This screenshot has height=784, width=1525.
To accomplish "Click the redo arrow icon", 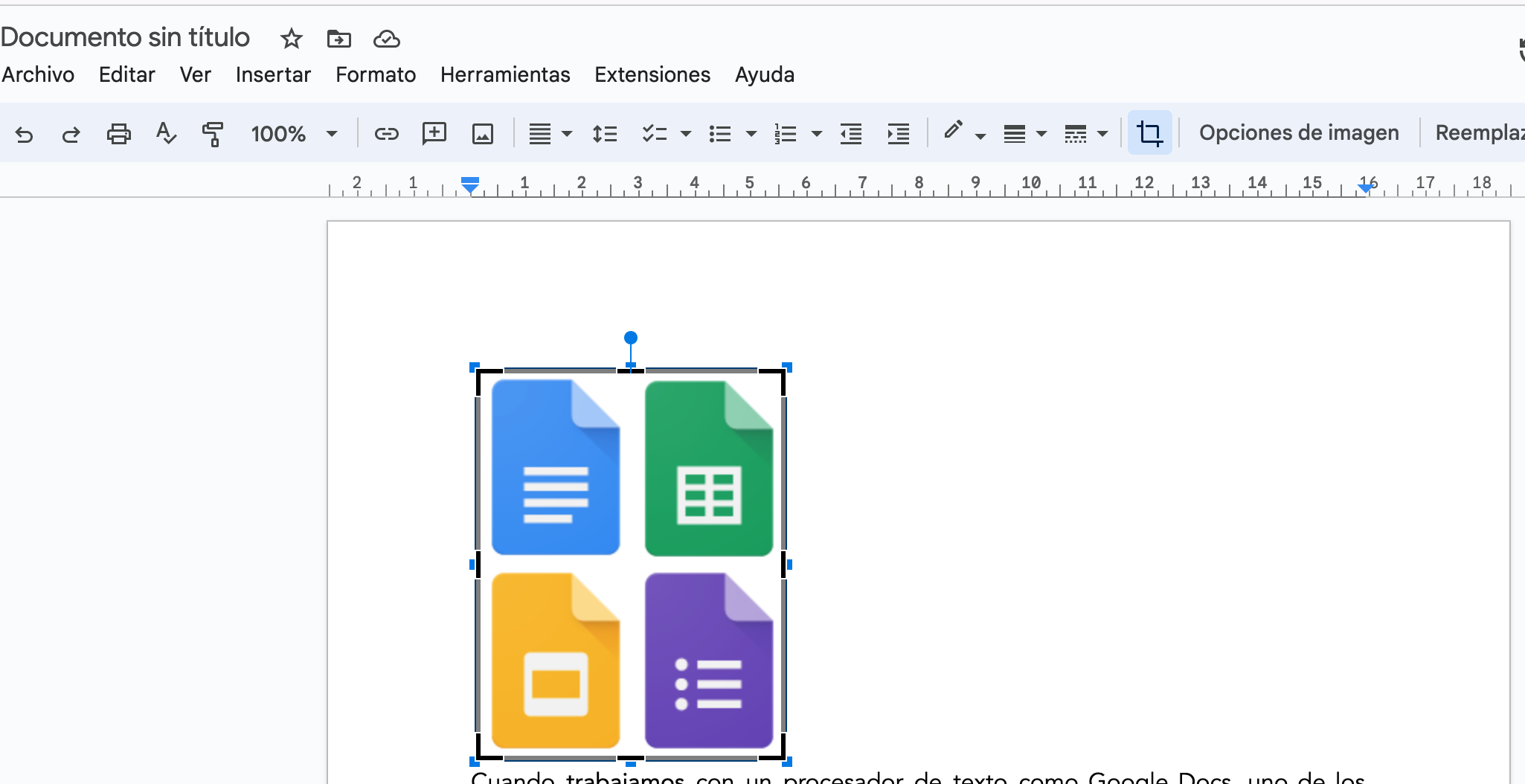I will click(x=71, y=134).
